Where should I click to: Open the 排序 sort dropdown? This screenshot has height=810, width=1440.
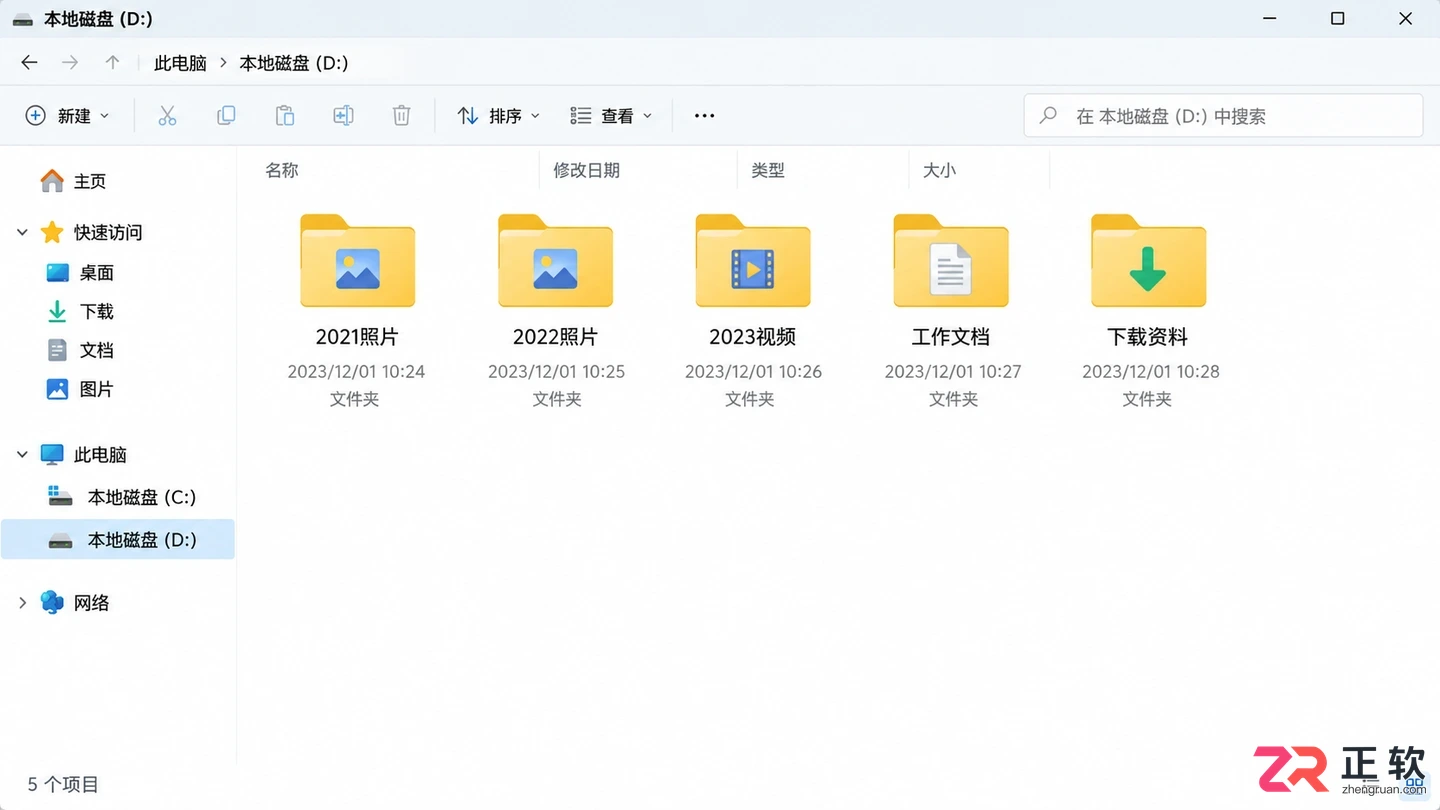click(498, 116)
